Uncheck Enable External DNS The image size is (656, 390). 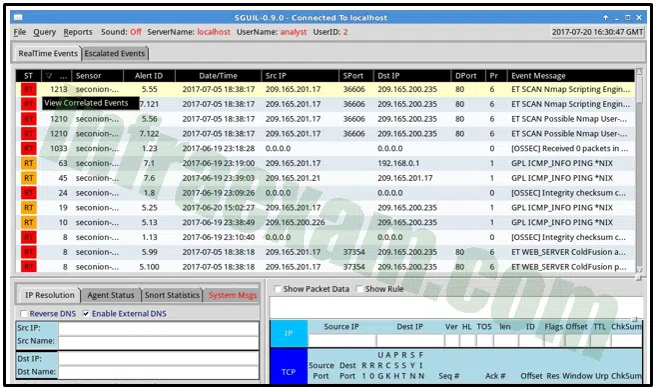point(86,314)
